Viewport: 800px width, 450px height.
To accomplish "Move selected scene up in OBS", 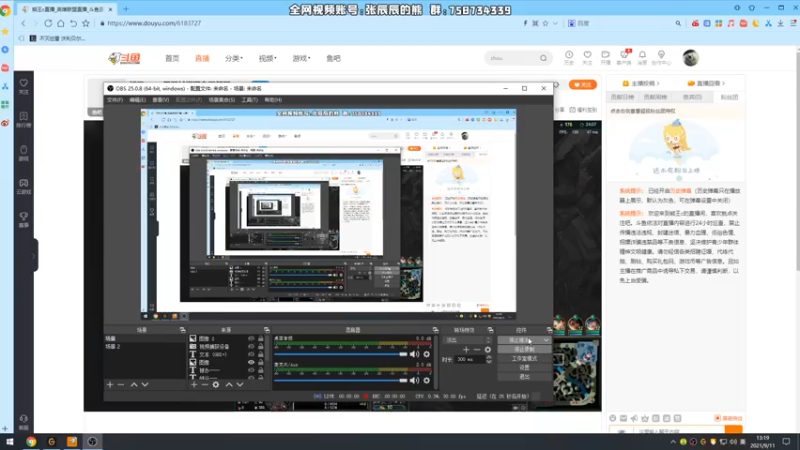I will click(x=134, y=385).
